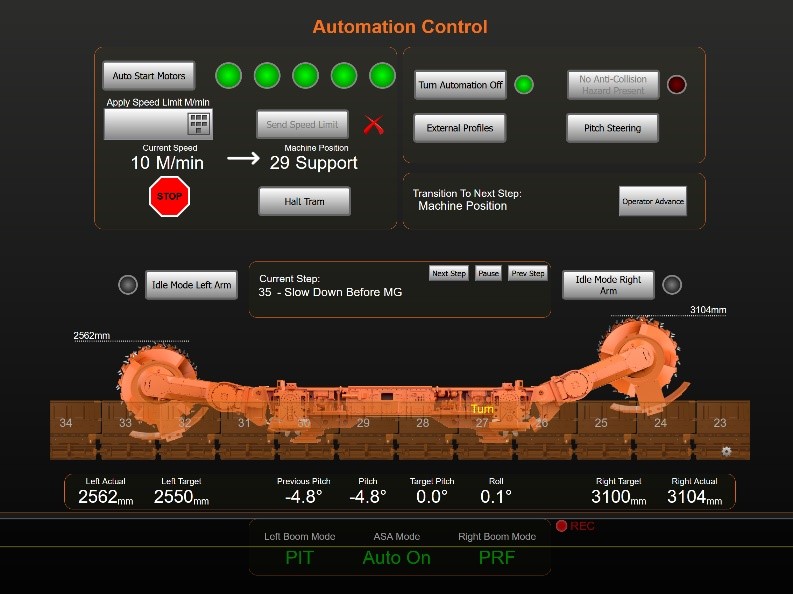Click the white arrow pointing to Machine Position
Image resolution: width=793 pixels, height=594 pixels.
[243, 159]
